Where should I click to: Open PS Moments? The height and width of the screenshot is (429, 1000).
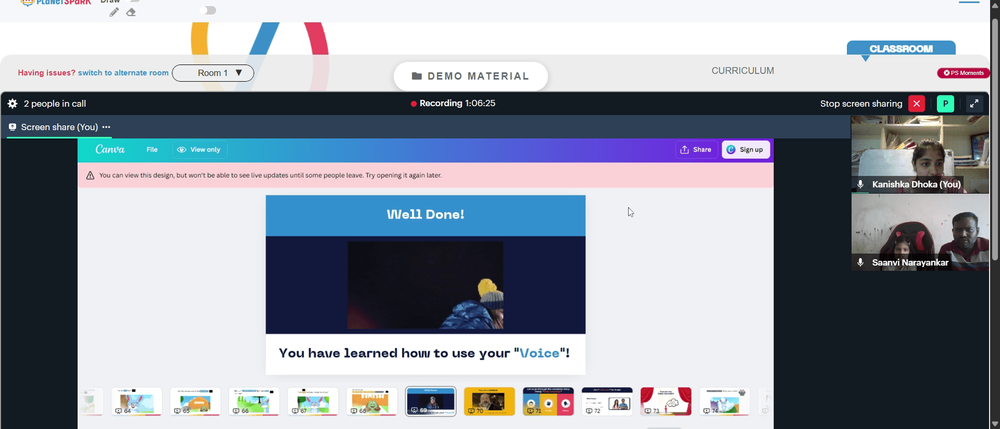click(x=963, y=73)
